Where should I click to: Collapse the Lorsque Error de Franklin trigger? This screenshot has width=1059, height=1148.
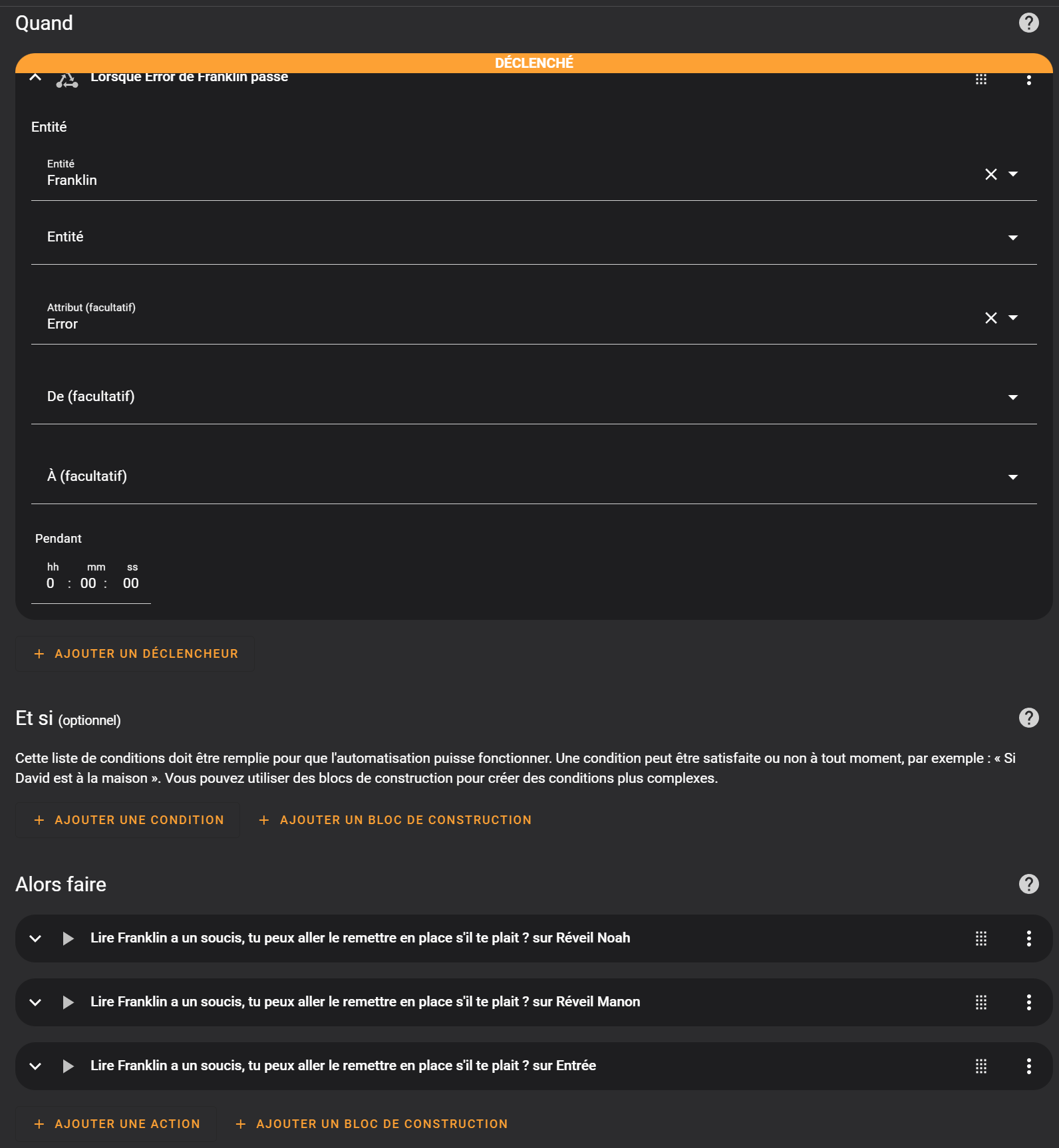coord(36,77)
